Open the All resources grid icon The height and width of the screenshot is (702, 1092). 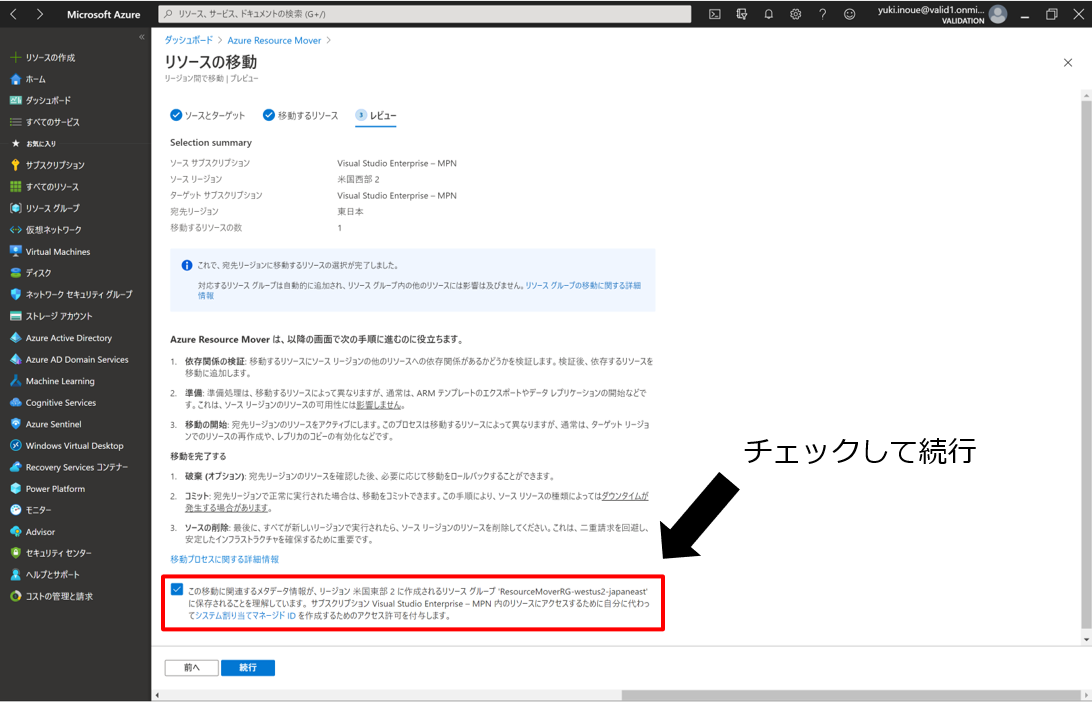pyautogui.click(x=15, y=187)
